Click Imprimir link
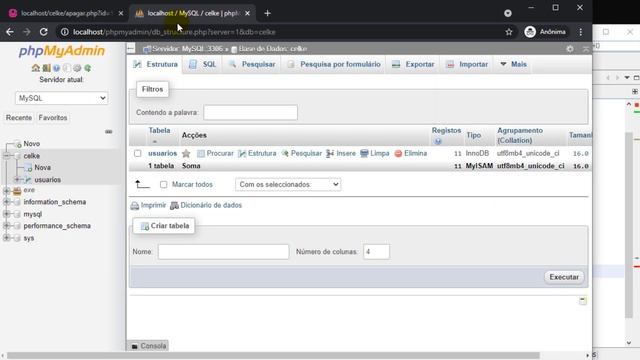The image size is (640, 360). point(148,205)
